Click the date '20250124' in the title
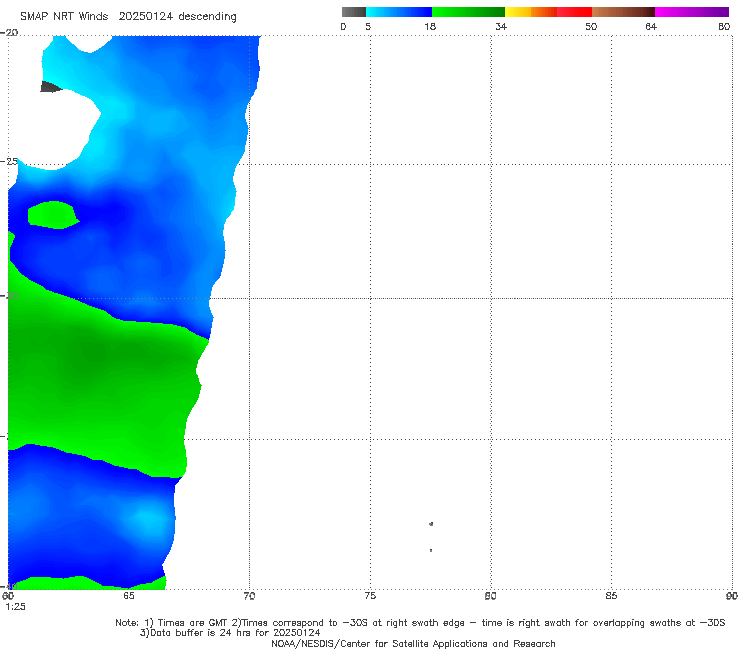This screenshot has width=740, height=650. pyautogui.click(x=147, y=17)
